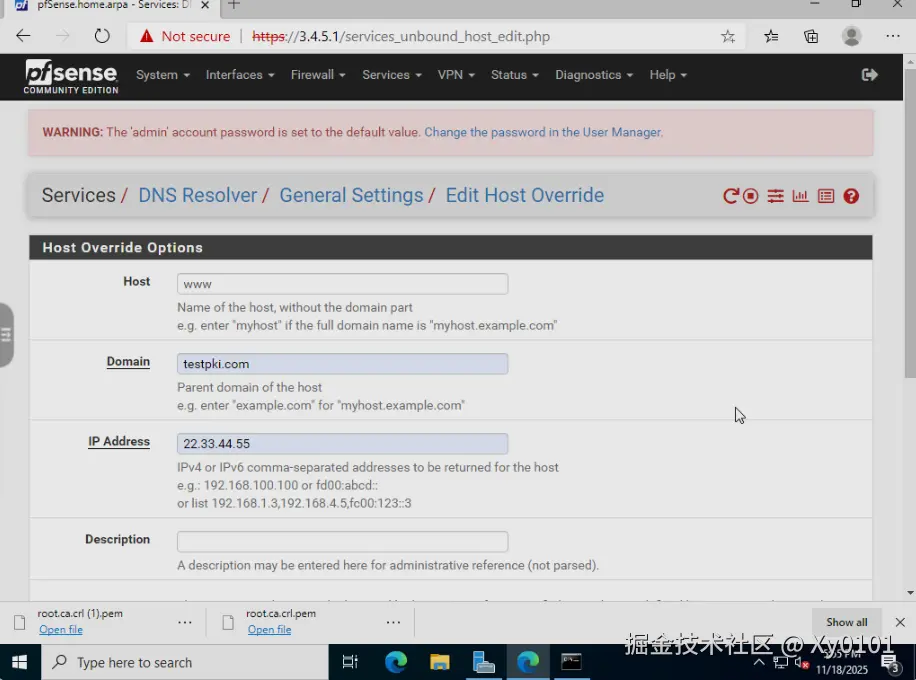Click the browser Refresh button

click(102, 36)
